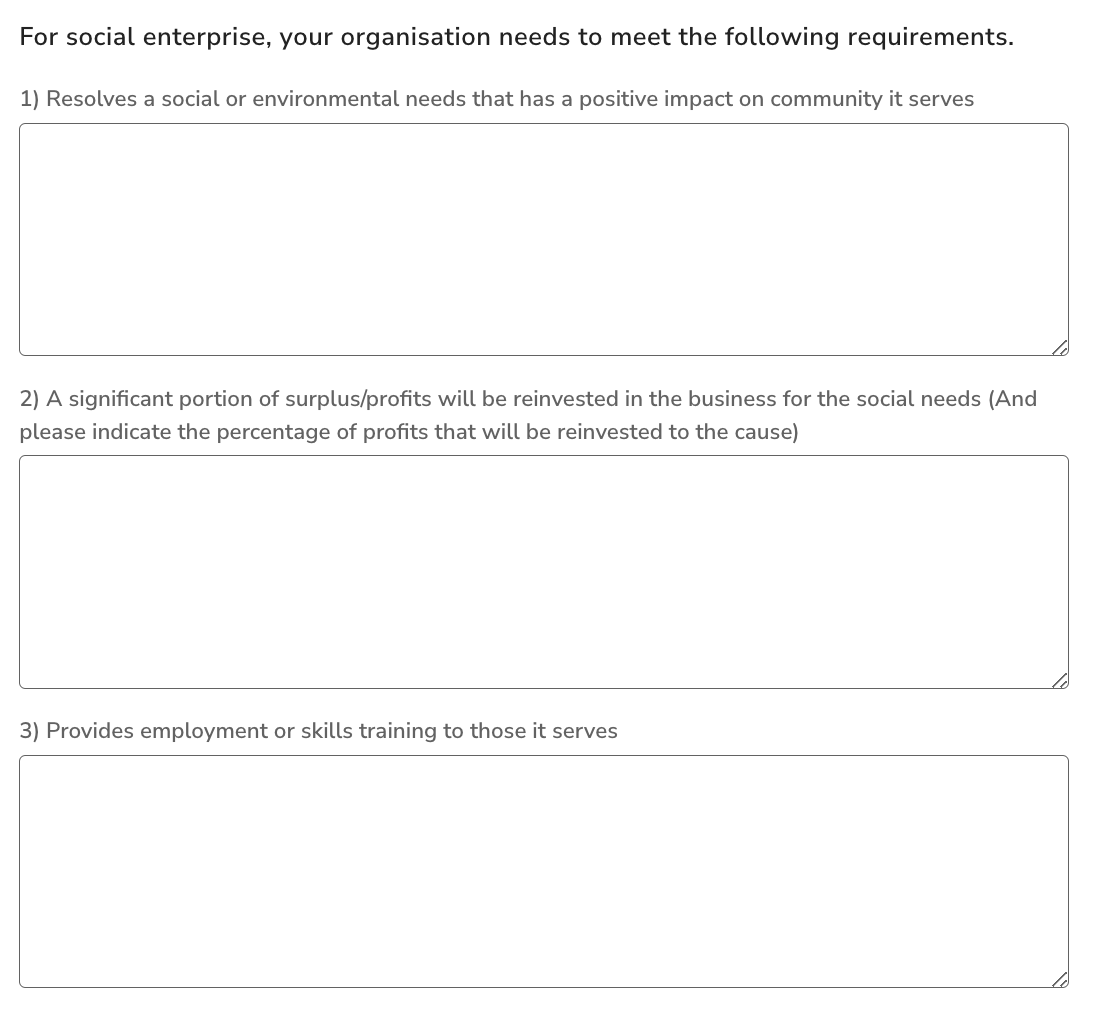Select the employment or skills training text area
The image size is (1104, 1016).
[x=544, y=872]
